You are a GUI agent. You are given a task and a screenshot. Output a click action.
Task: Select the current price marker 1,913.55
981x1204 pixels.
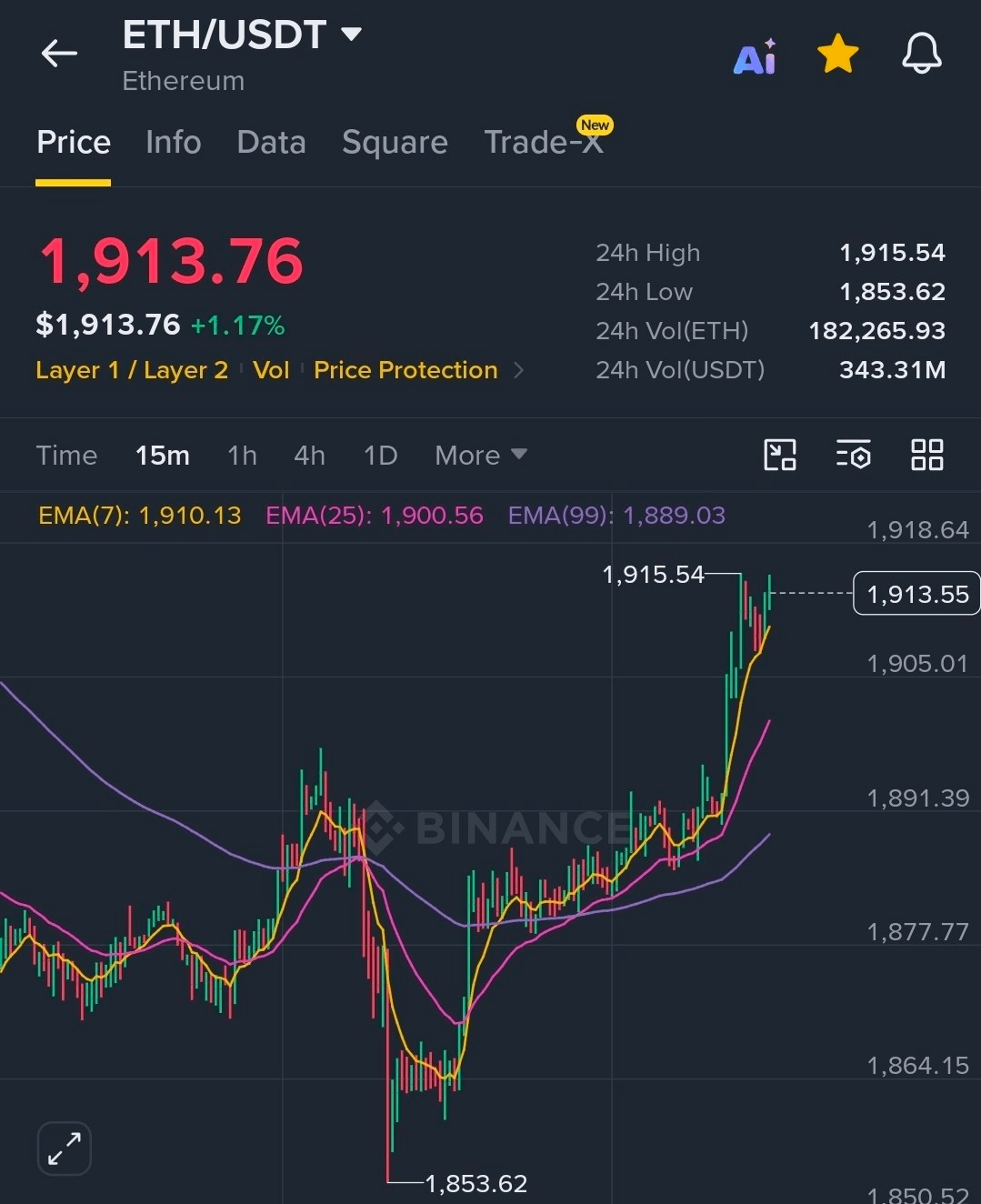(x=916, y=594)
